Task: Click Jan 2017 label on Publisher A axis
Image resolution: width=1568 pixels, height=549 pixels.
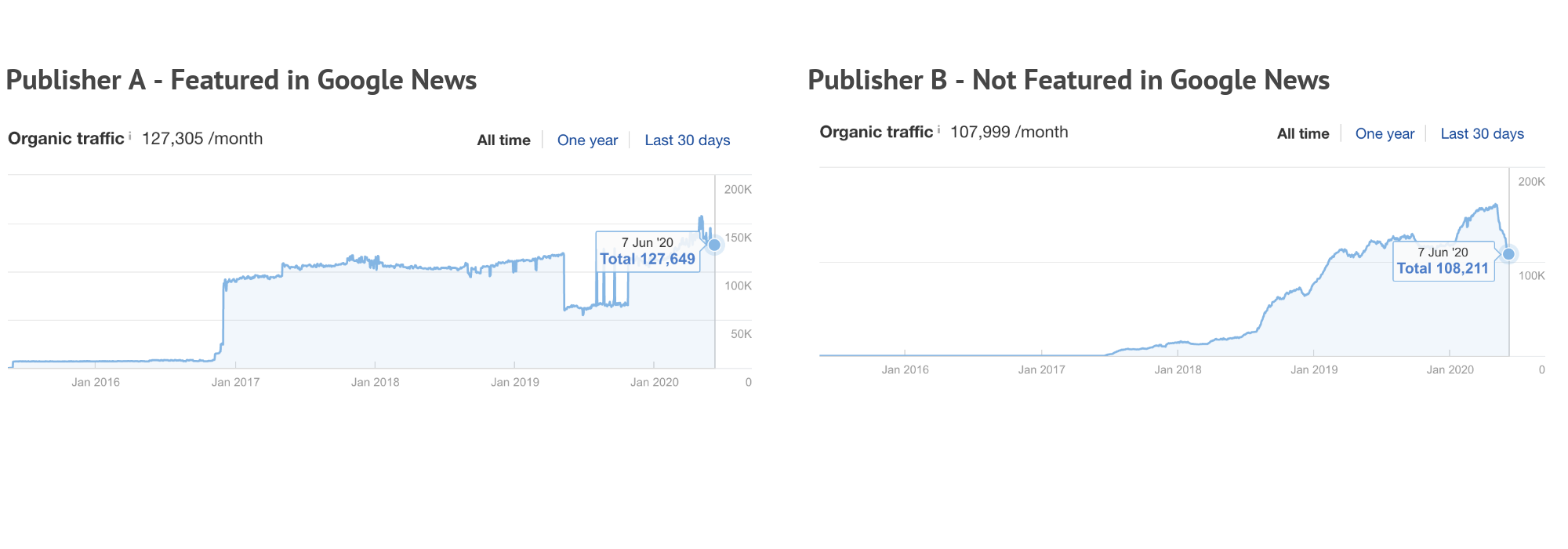Action: (x=235, y=382)
